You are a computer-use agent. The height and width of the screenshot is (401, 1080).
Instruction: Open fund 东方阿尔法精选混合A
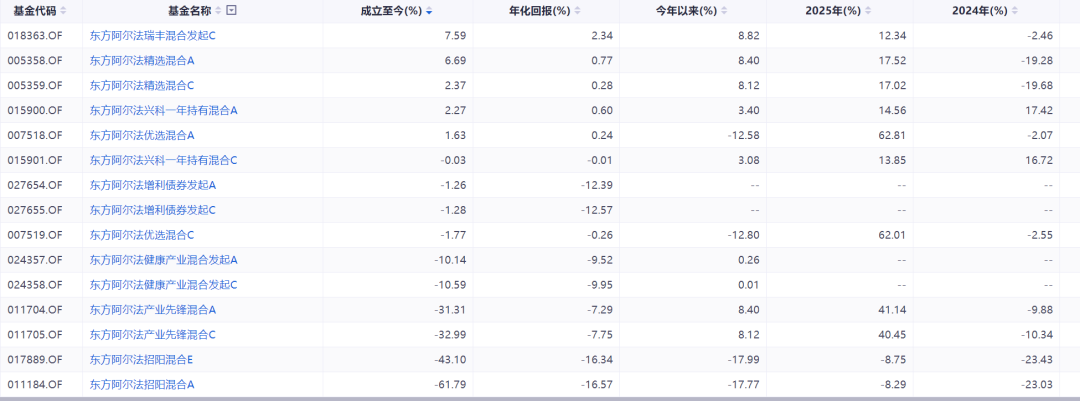[142, 61]
